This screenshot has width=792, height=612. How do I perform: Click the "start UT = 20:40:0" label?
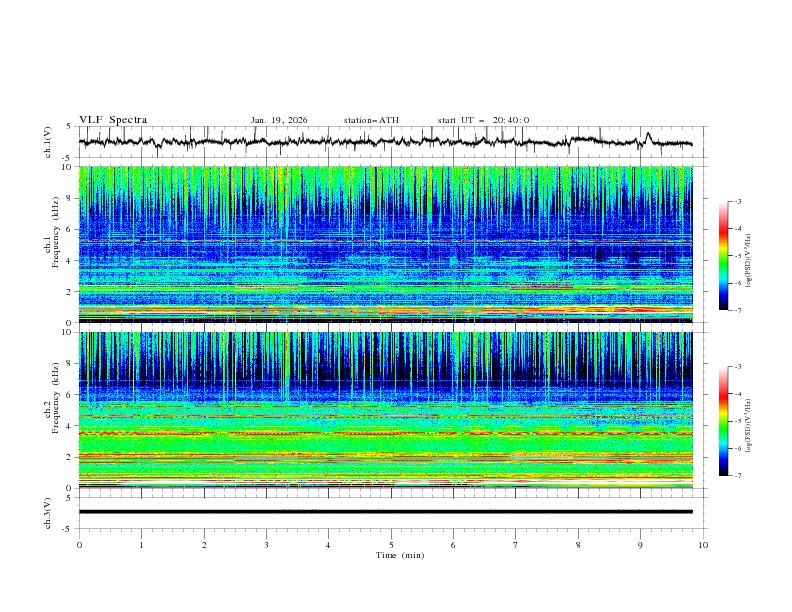click(483, 120)
